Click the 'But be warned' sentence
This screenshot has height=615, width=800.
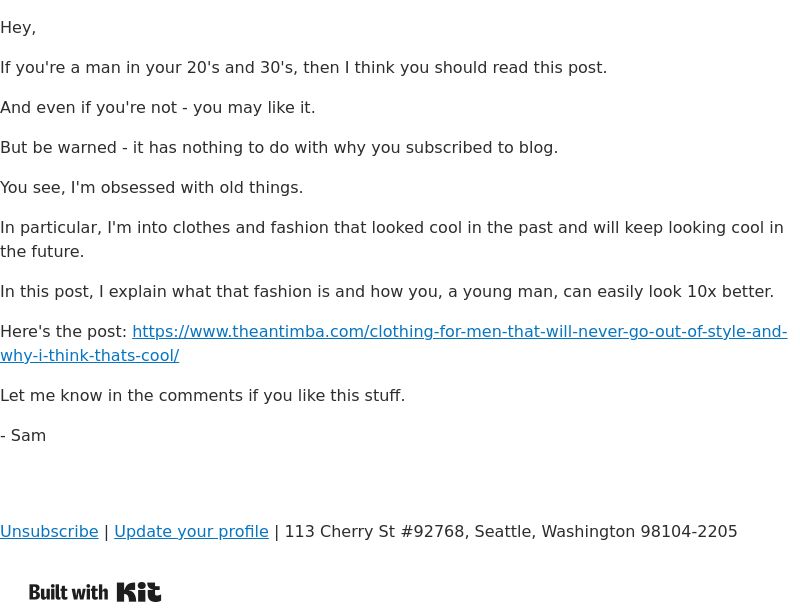pyautogui.click(x=279, y=147)
